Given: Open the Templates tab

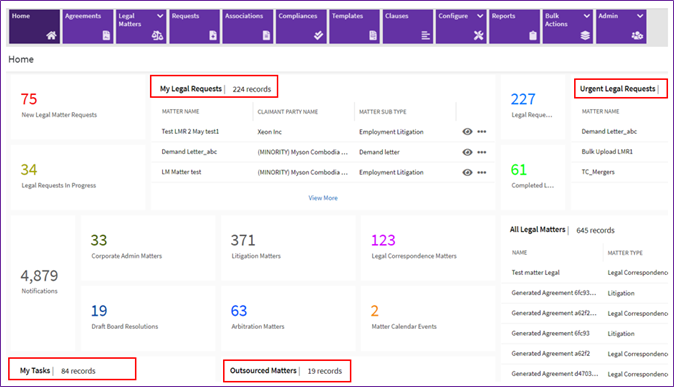Looking at the screenshot, I should click(x=355, y=27).
